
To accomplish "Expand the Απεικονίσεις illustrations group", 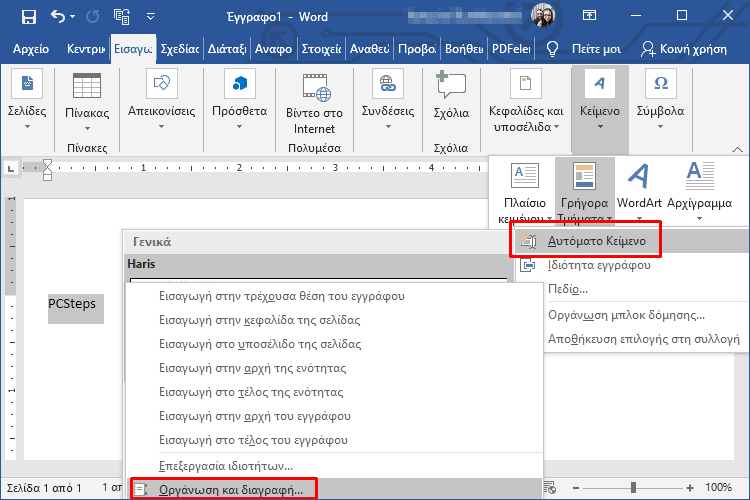I will [162, 100].
